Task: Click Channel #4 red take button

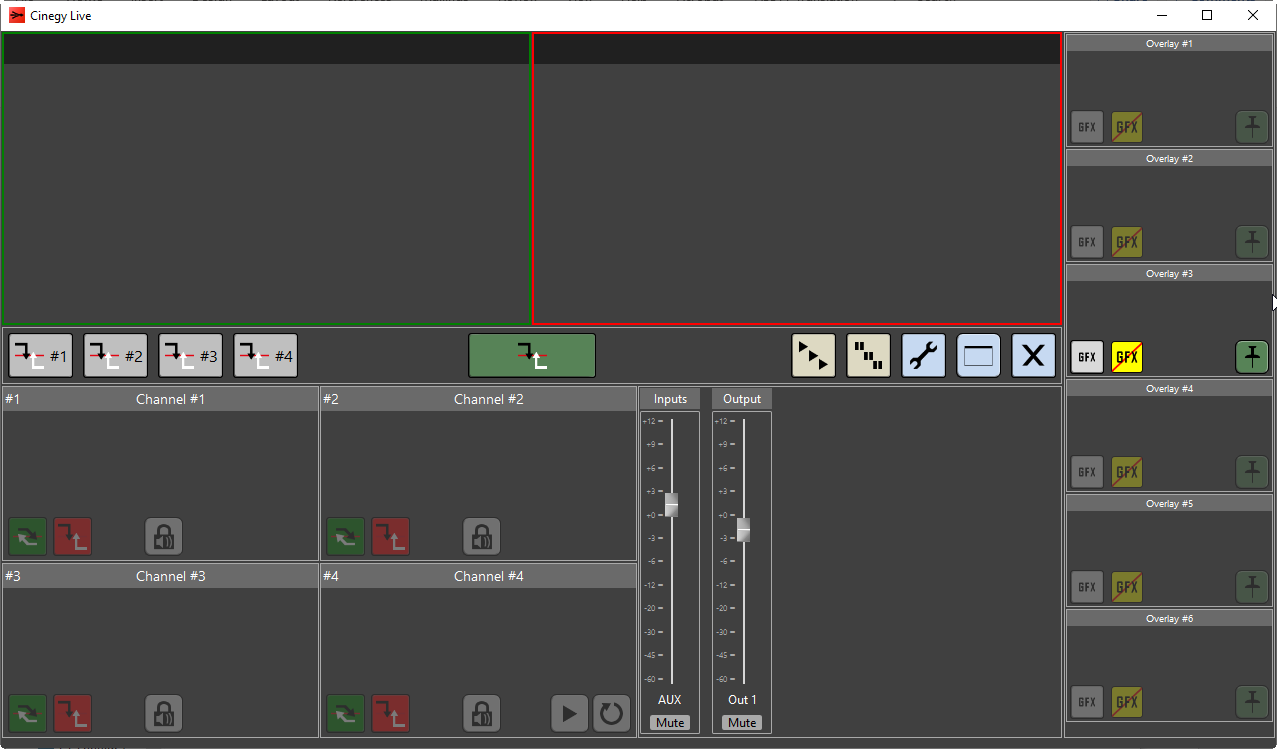Action: pos(391,714)
